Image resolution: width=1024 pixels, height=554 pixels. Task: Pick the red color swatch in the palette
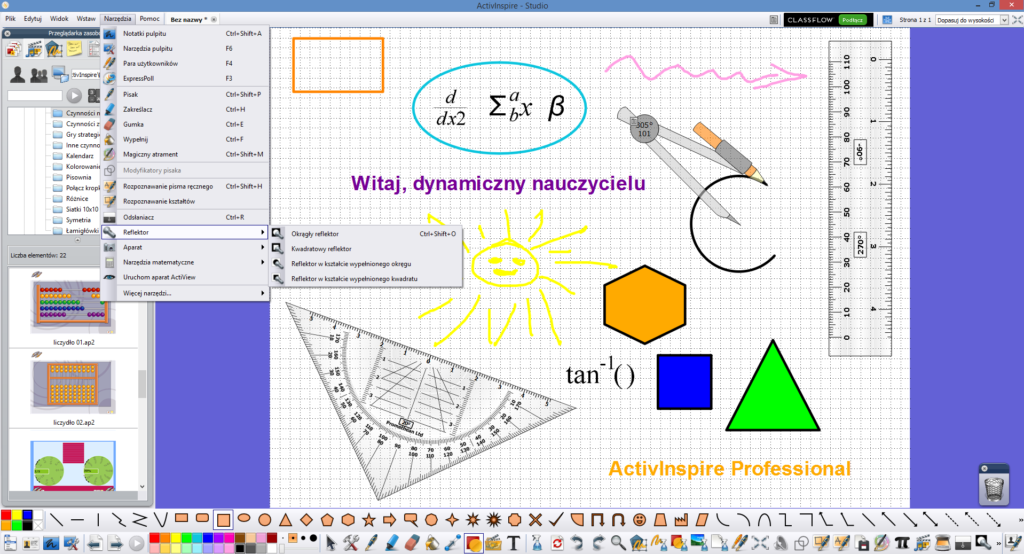(155, 537)
